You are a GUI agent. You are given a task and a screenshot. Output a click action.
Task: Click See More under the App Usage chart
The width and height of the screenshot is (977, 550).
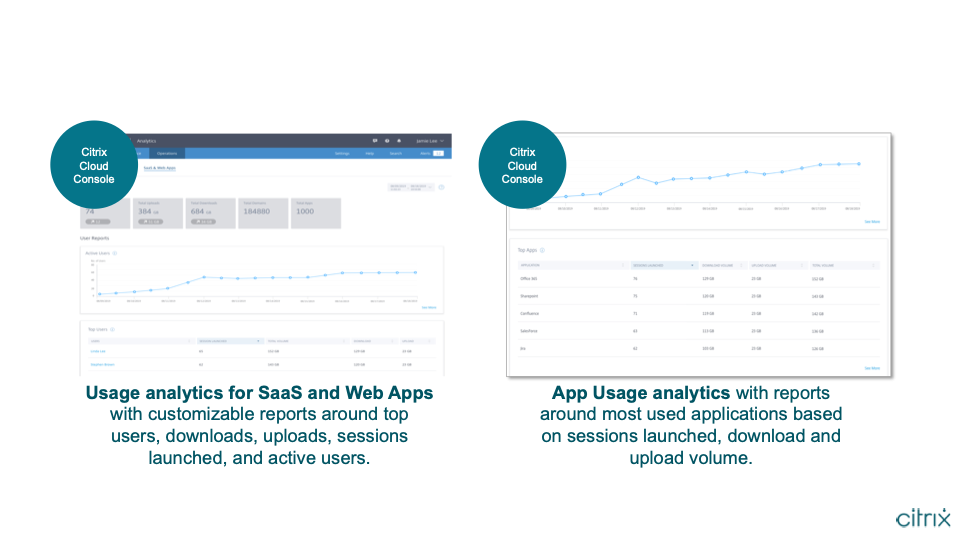tap(872, 222)
